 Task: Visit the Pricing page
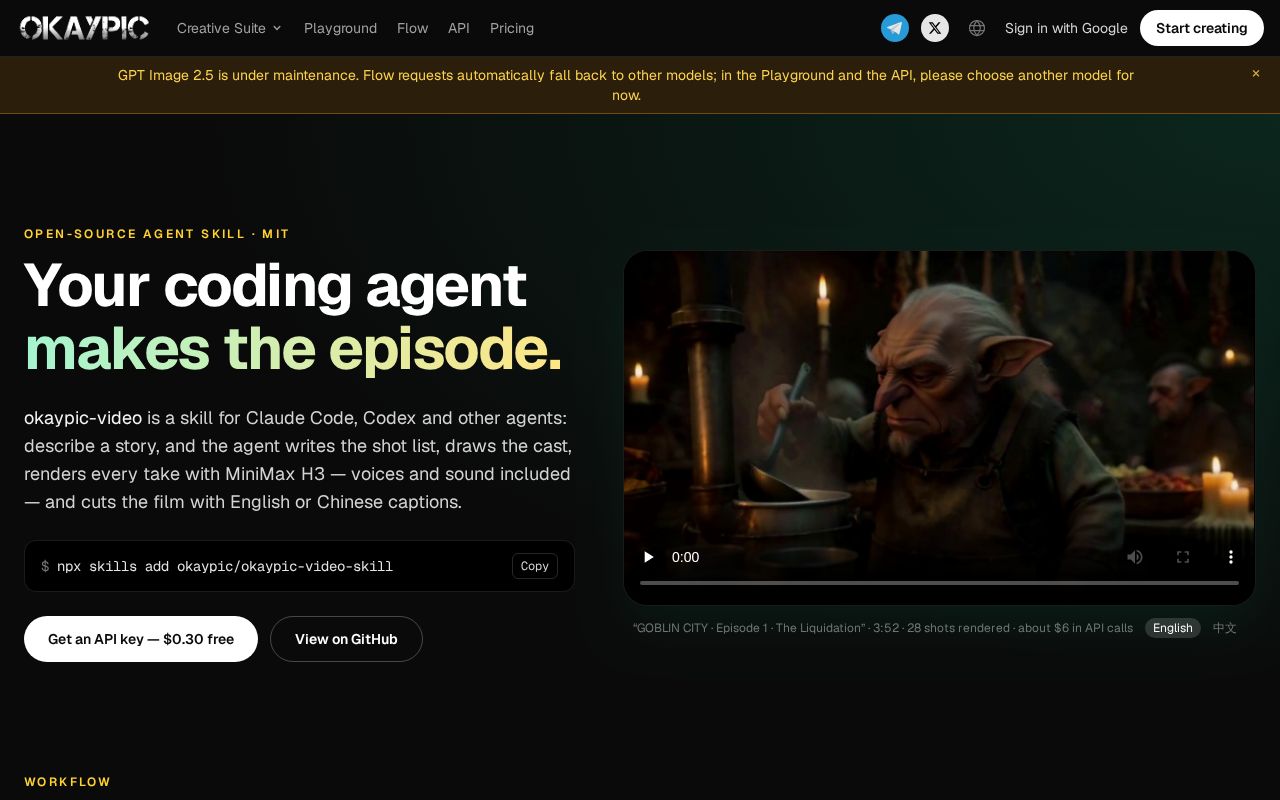tap(512, 28)
